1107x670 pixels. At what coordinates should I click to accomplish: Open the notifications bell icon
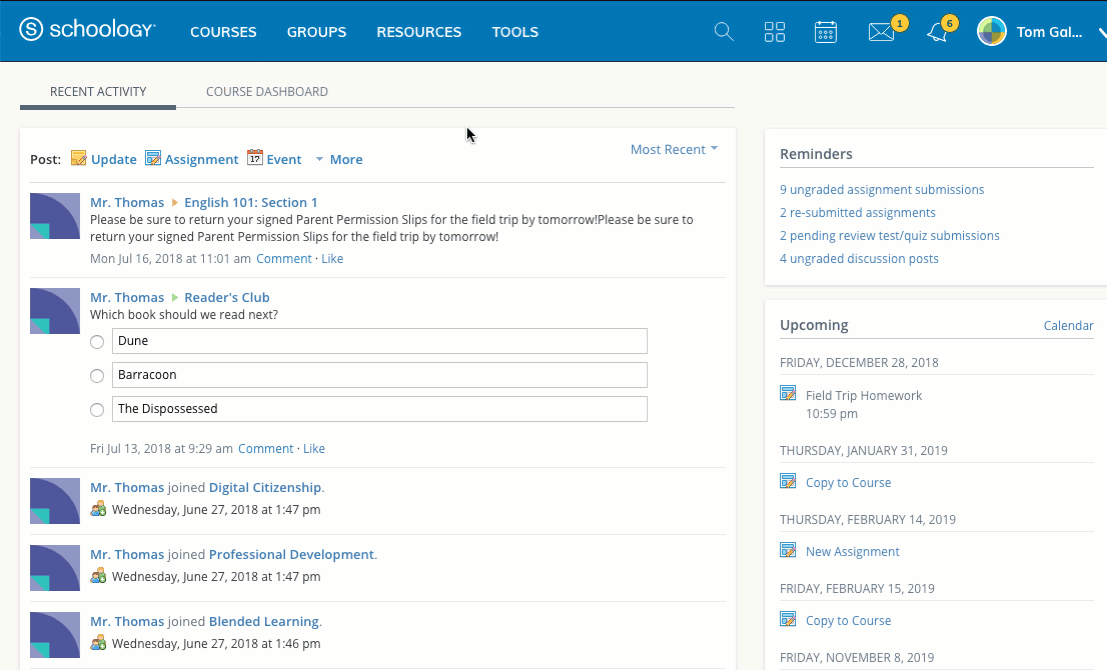(x=937, y=32)
